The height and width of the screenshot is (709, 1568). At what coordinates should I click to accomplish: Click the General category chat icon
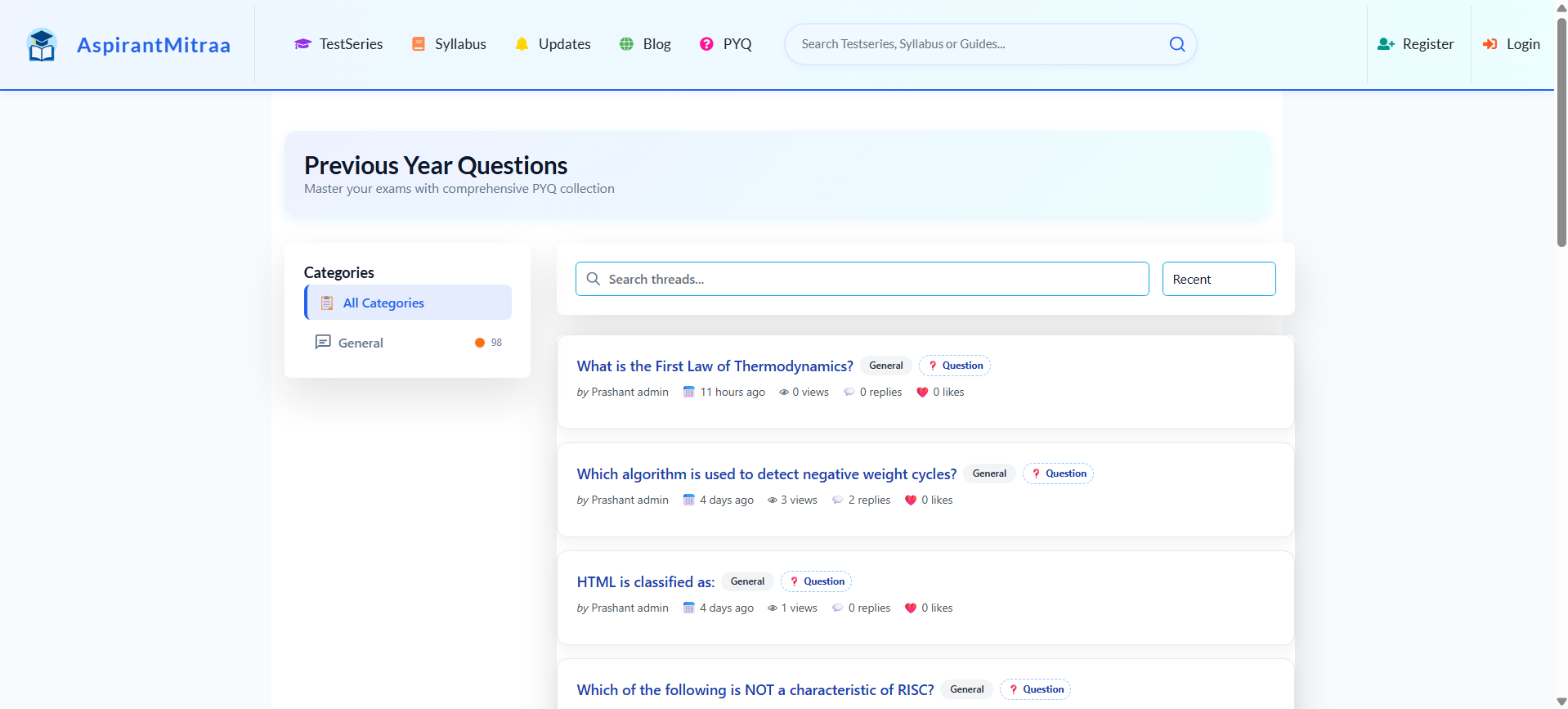(x=323, y=343)
